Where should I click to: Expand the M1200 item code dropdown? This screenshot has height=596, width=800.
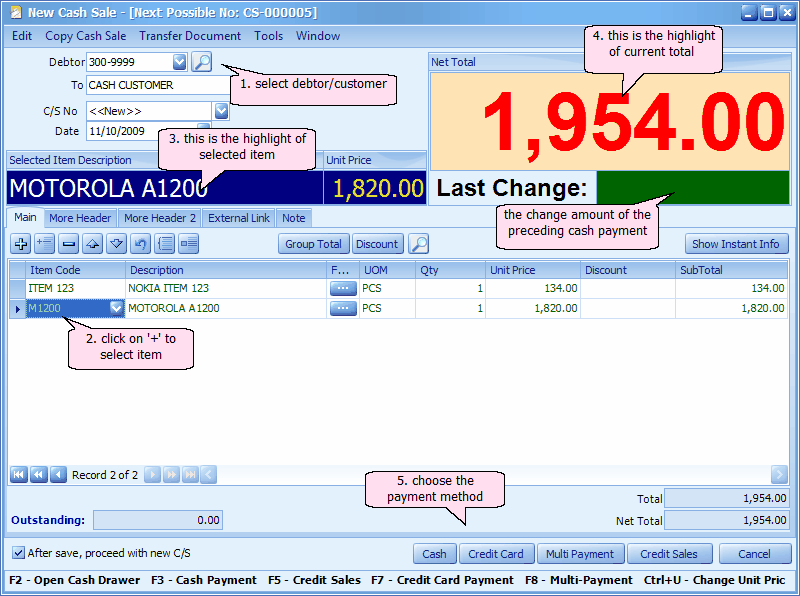point(117,308)
